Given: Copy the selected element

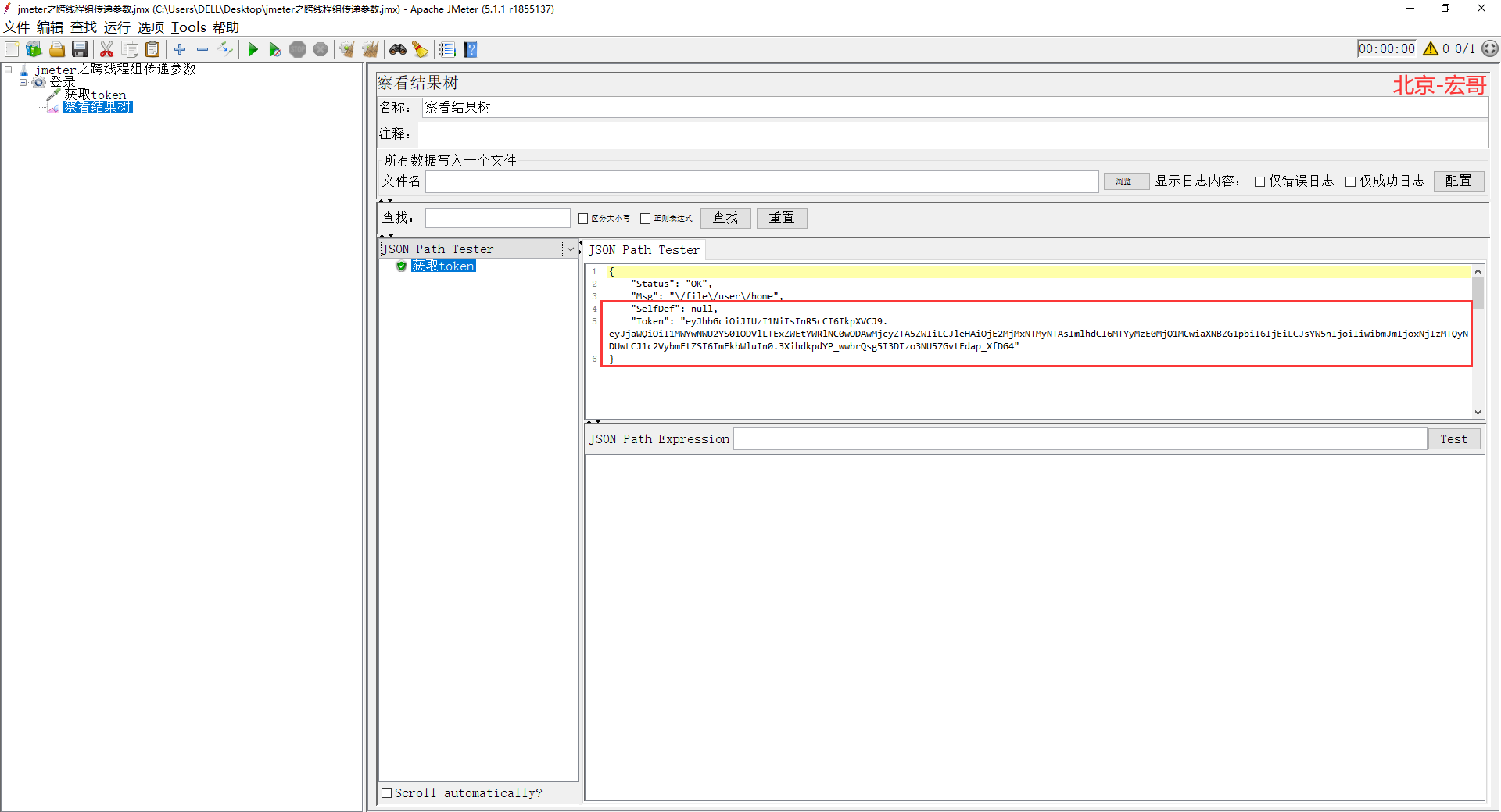Looking at the screenshot, I should tap(131, 49).
